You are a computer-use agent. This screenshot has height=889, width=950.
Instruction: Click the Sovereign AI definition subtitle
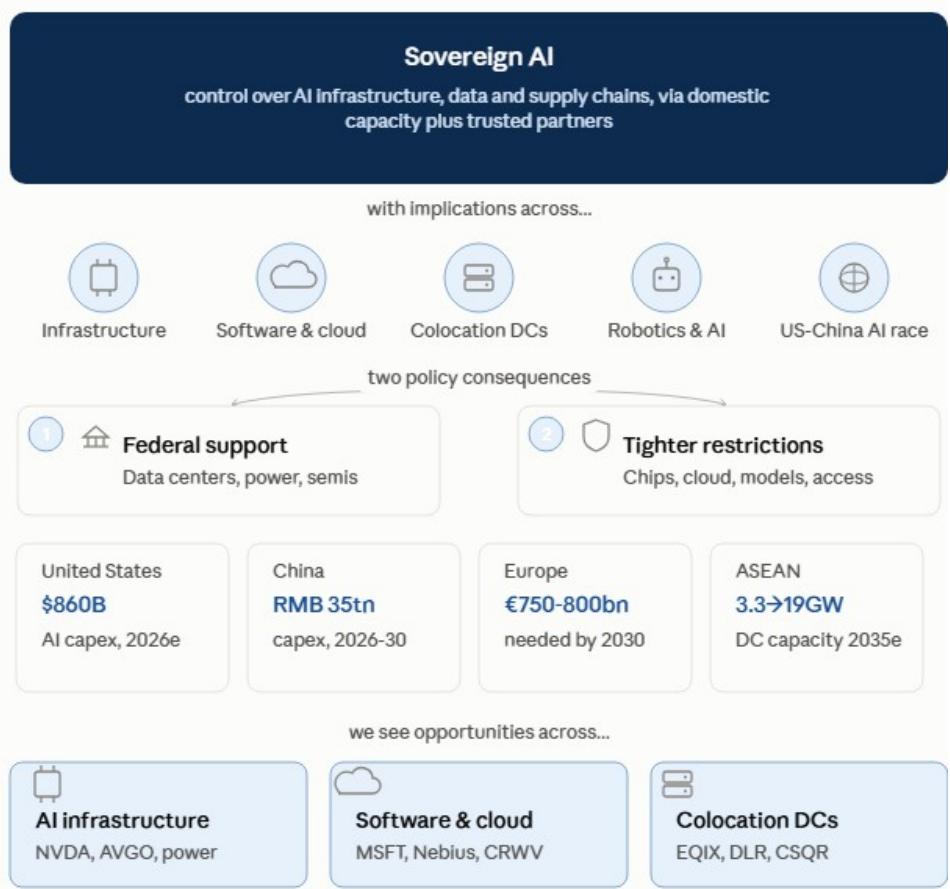pyautogui.click(x=477, y=108)
